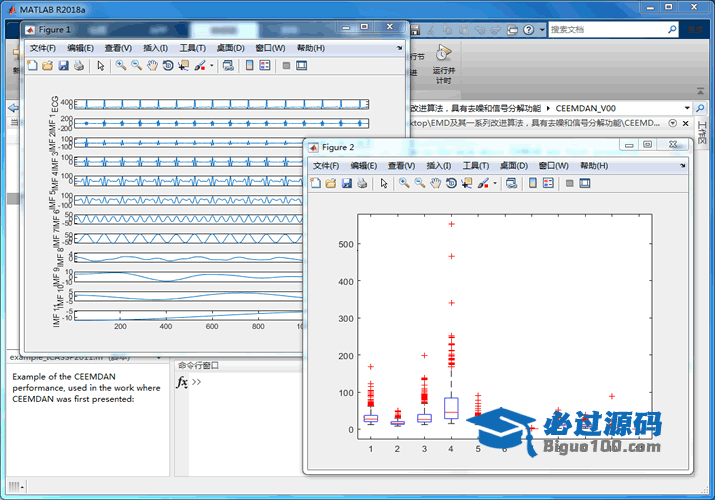Open 窗口(W) menu in Figure 2

coord(554,165)
